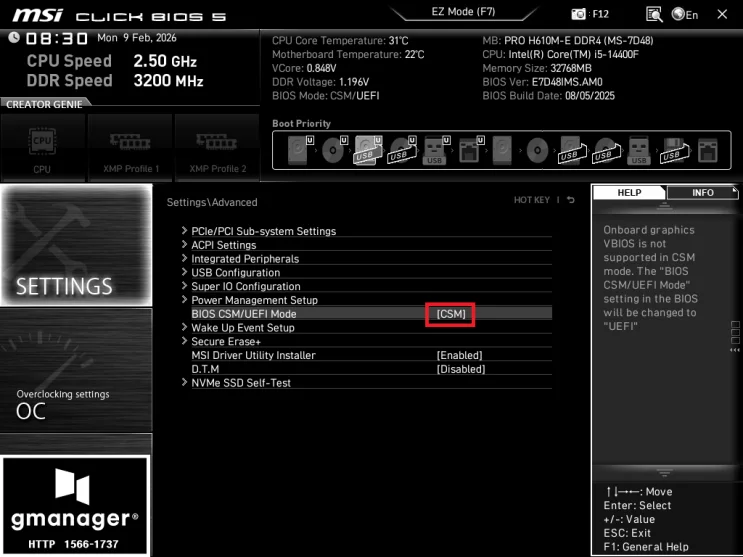This screenshot has height=557, width=743.
Task: Click the Settings\Advanced breadcrumb text
Action: 212,202
